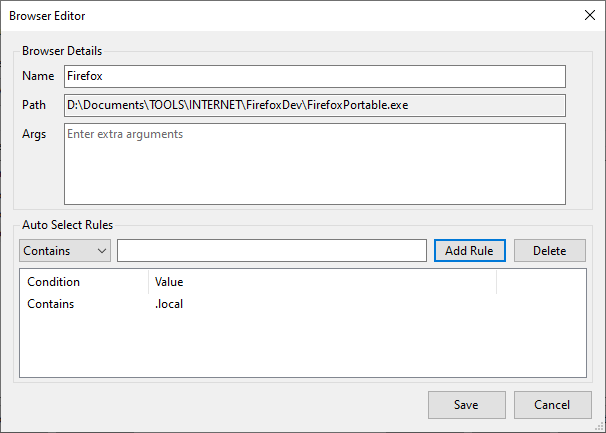Screen dimensions: 606x433
Task: Click the Browser Editor title bar
Action: pyautogui.click(x=250, y=15)
